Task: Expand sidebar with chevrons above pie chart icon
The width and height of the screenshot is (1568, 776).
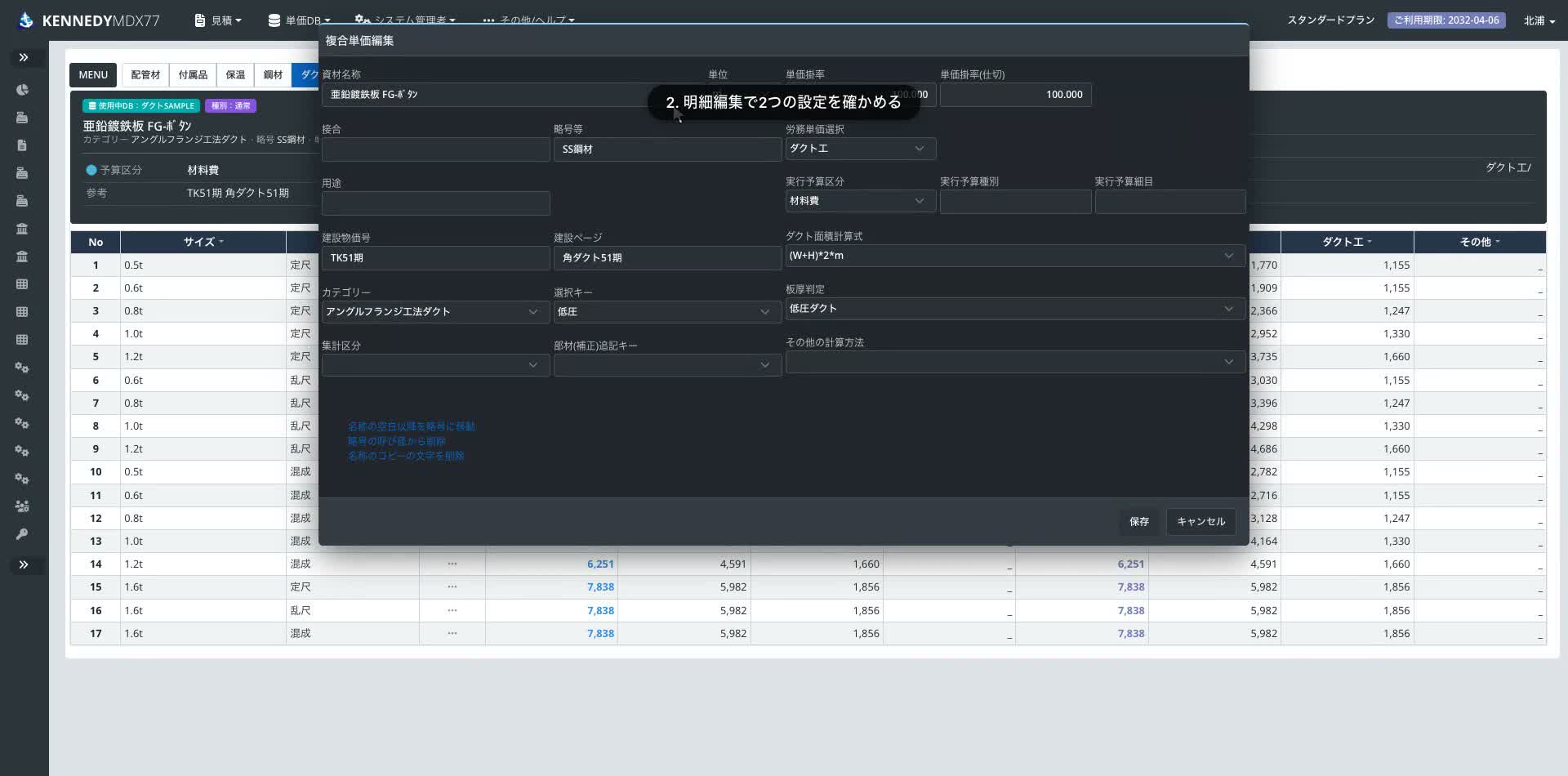Action: pyautogui.click(x=24, y=57)
